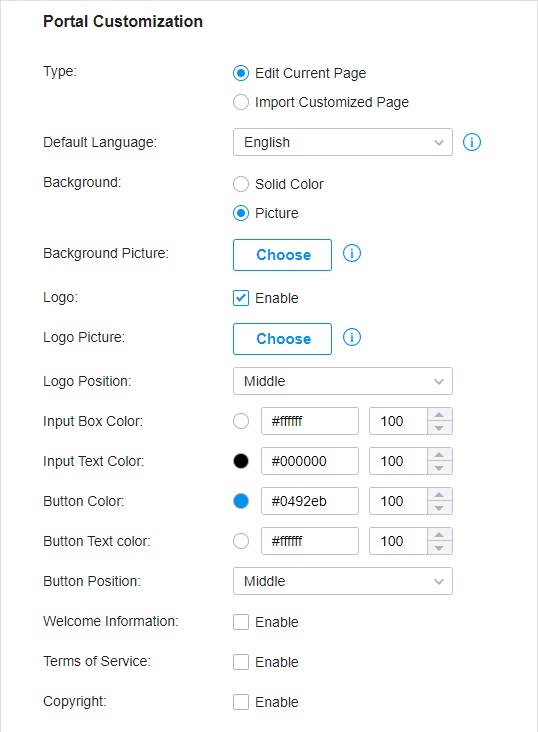Select Solid Color background option
The width and height of the screenshot is (538, 732).
coord(241,184)
